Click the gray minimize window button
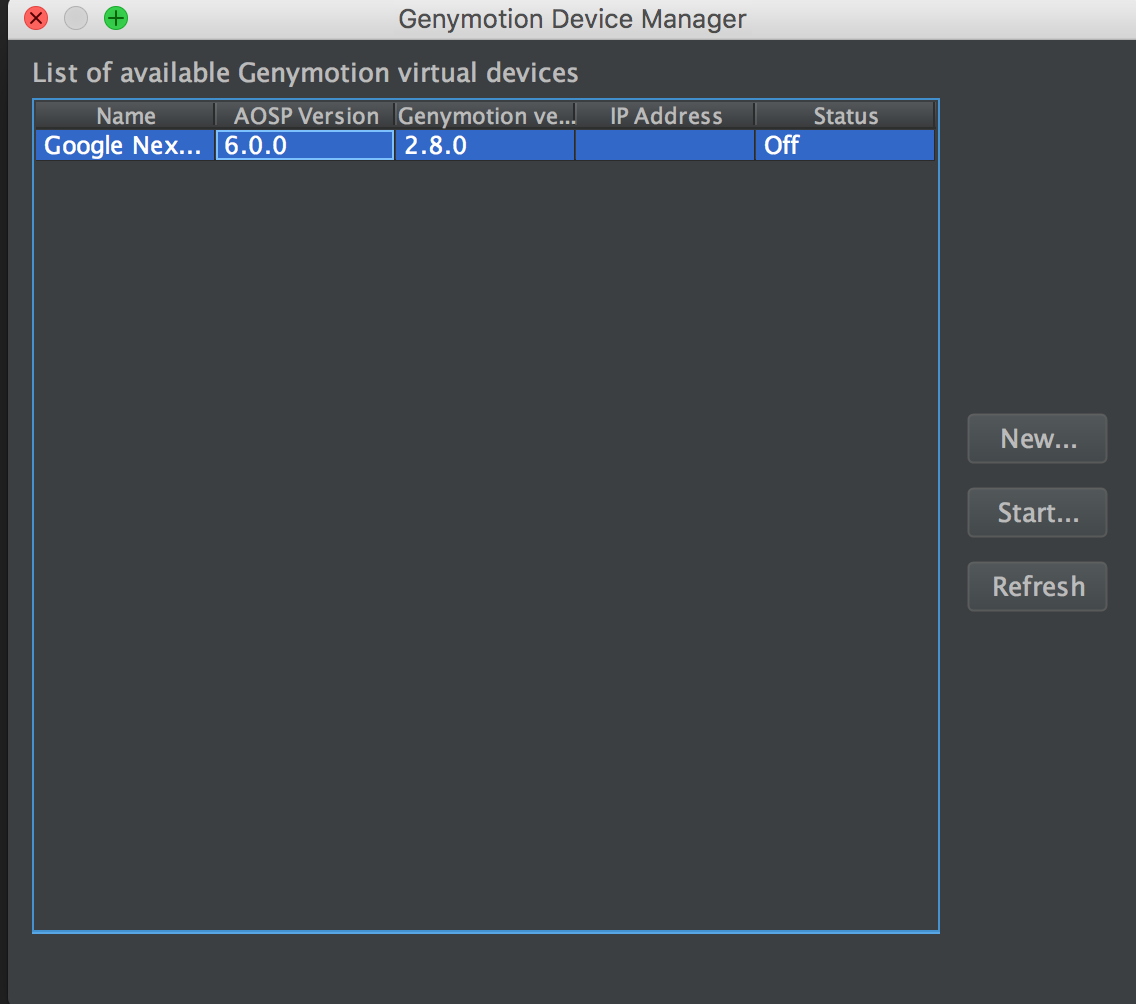 point(76,18)
